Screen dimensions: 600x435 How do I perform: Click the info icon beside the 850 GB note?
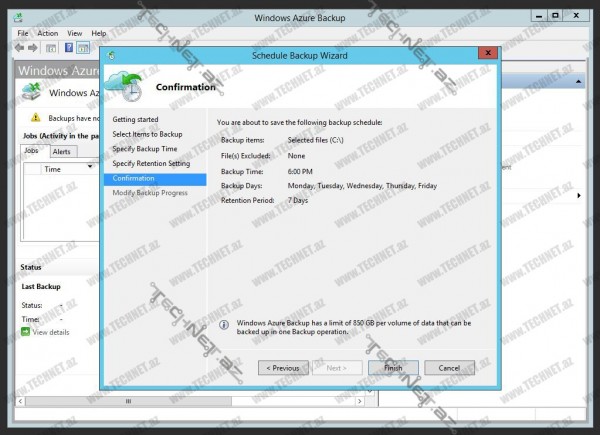pyautogui.click(x=223, y=325)
